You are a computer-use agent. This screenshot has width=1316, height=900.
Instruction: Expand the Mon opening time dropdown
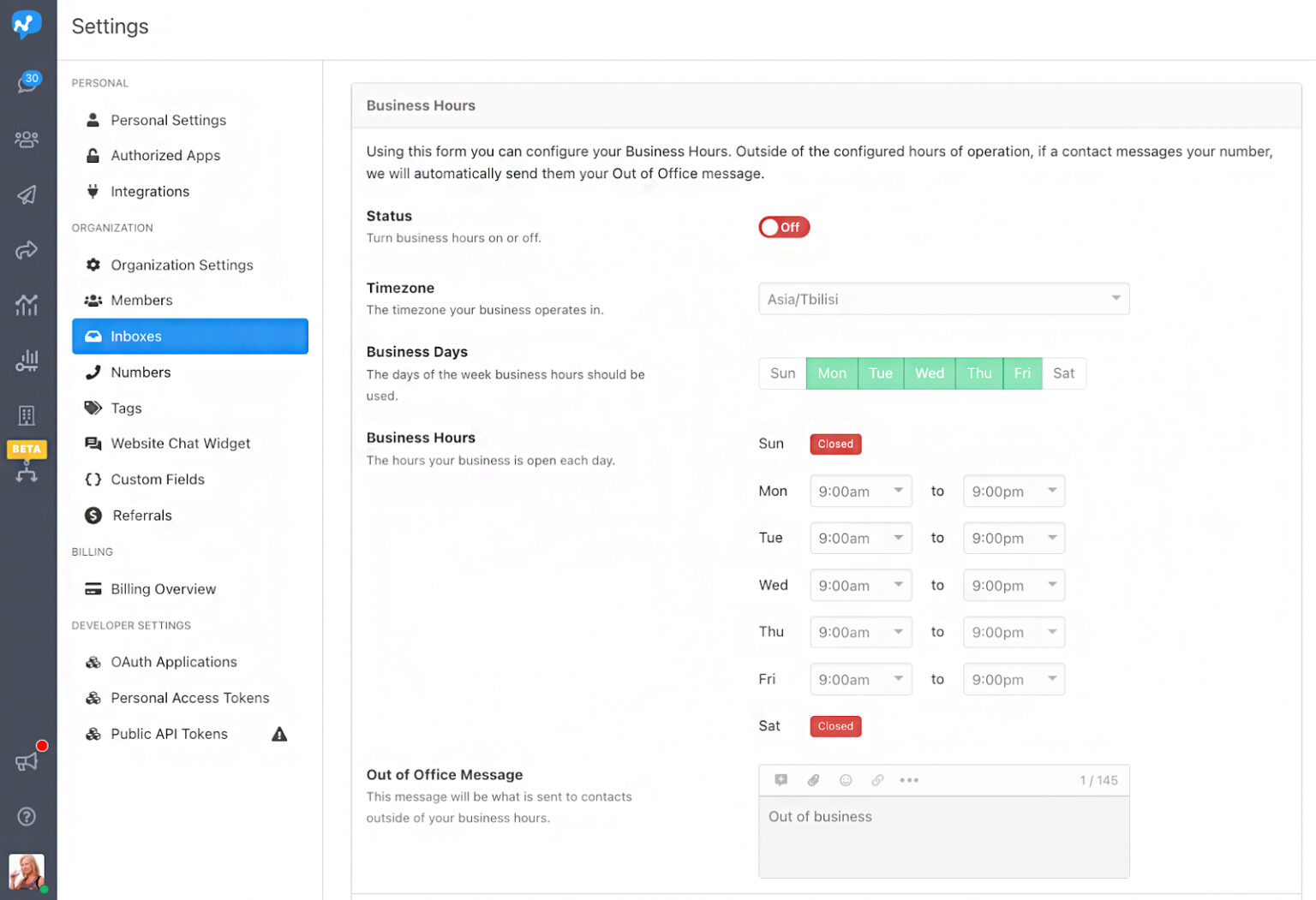860,492
